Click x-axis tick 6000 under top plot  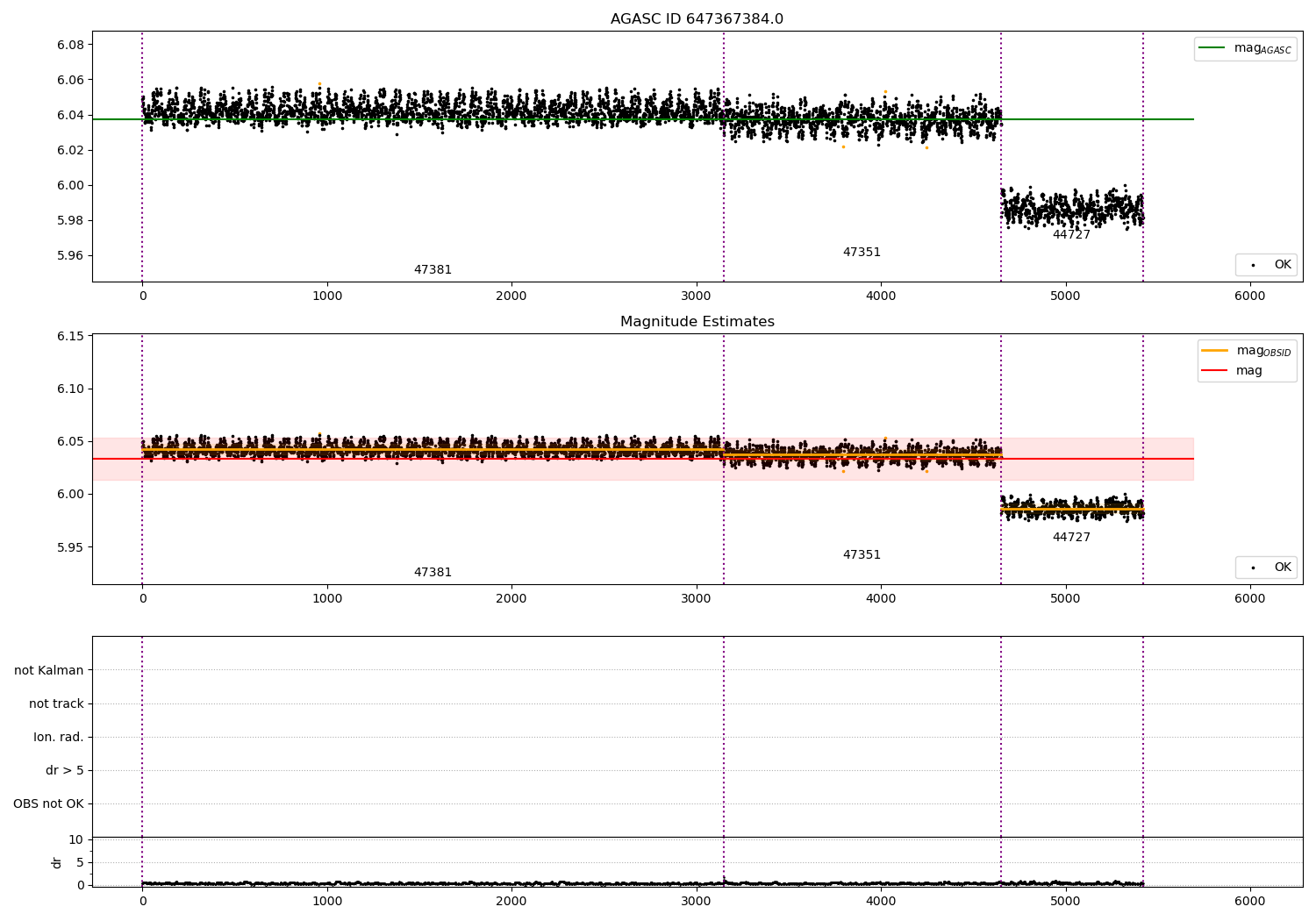tap(1250, 296)
